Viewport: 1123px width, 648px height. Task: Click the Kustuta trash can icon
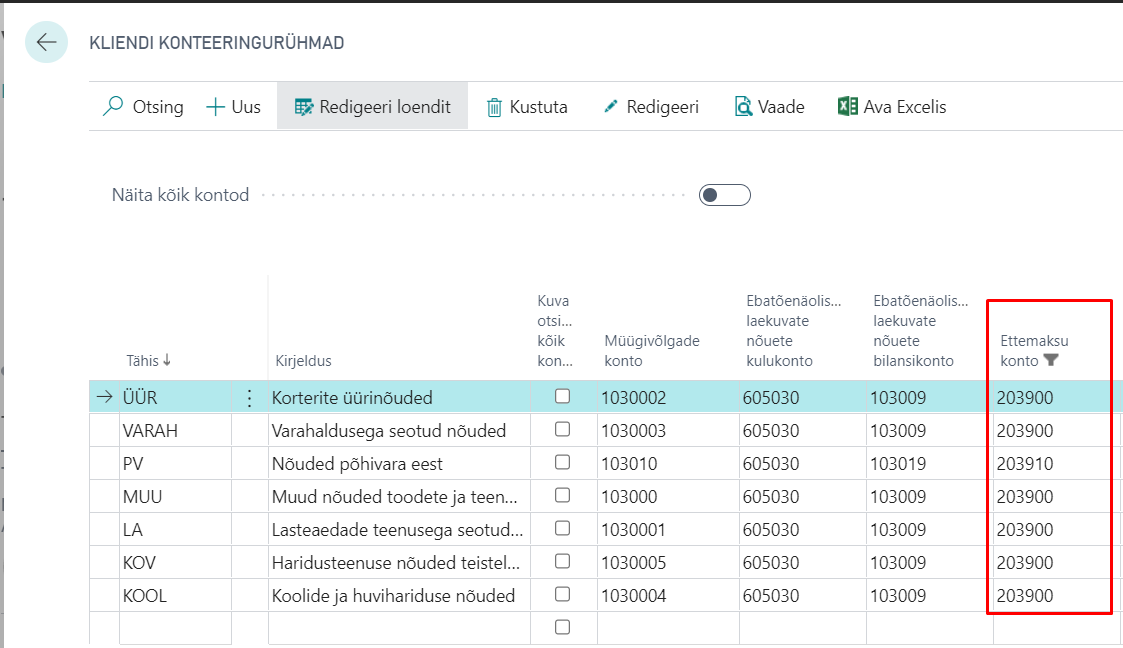coord(494,107)
